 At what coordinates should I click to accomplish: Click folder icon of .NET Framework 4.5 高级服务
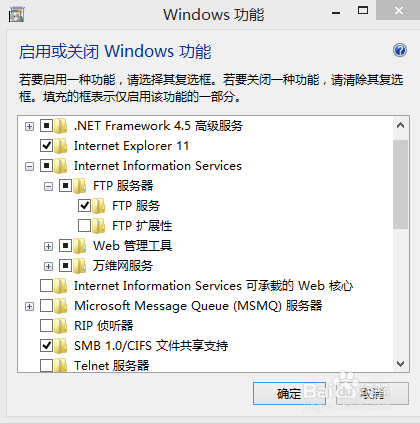(61, 126)
